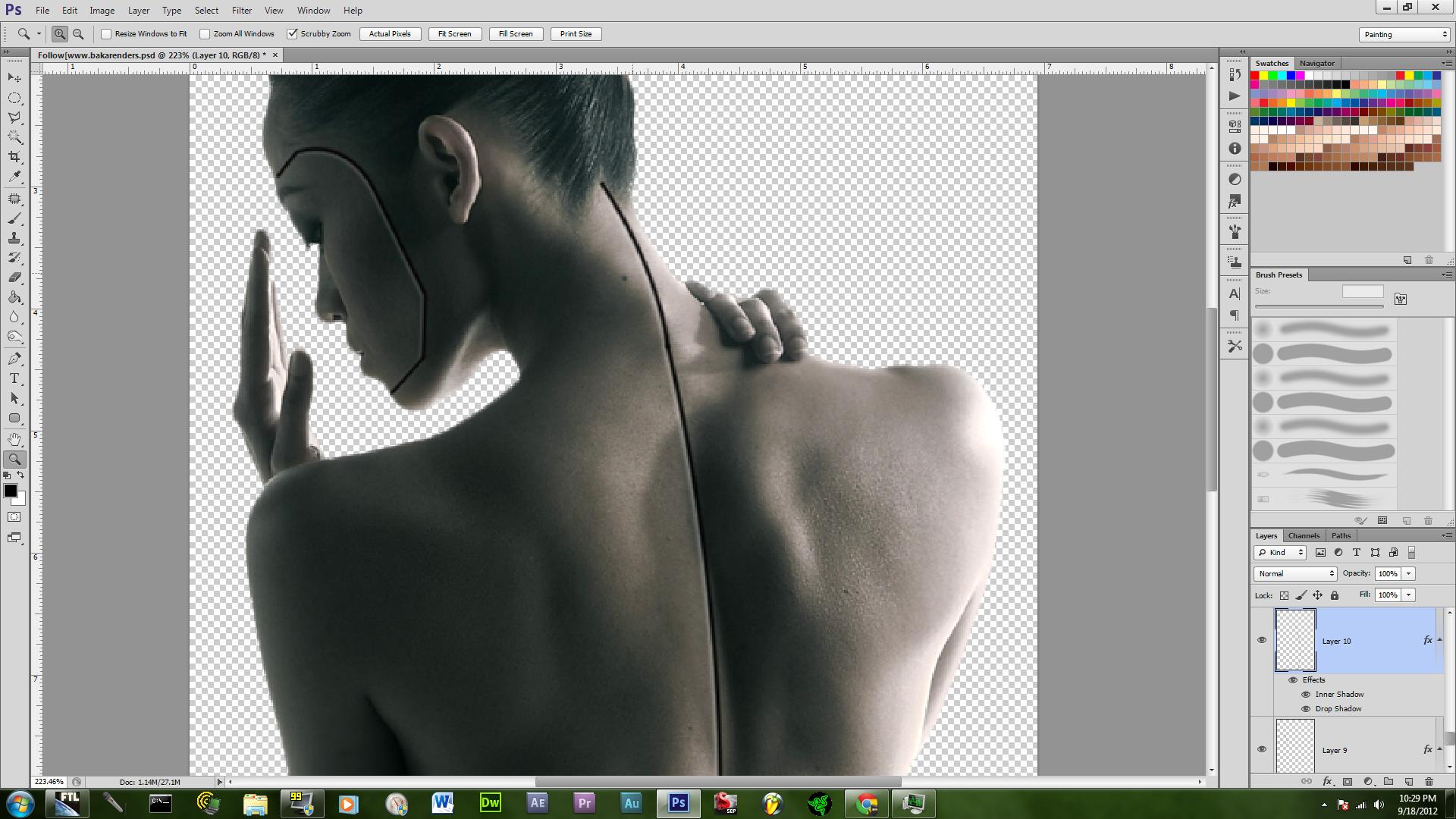Select the Crop tool

pyautogui.click(x=14, y=157)
